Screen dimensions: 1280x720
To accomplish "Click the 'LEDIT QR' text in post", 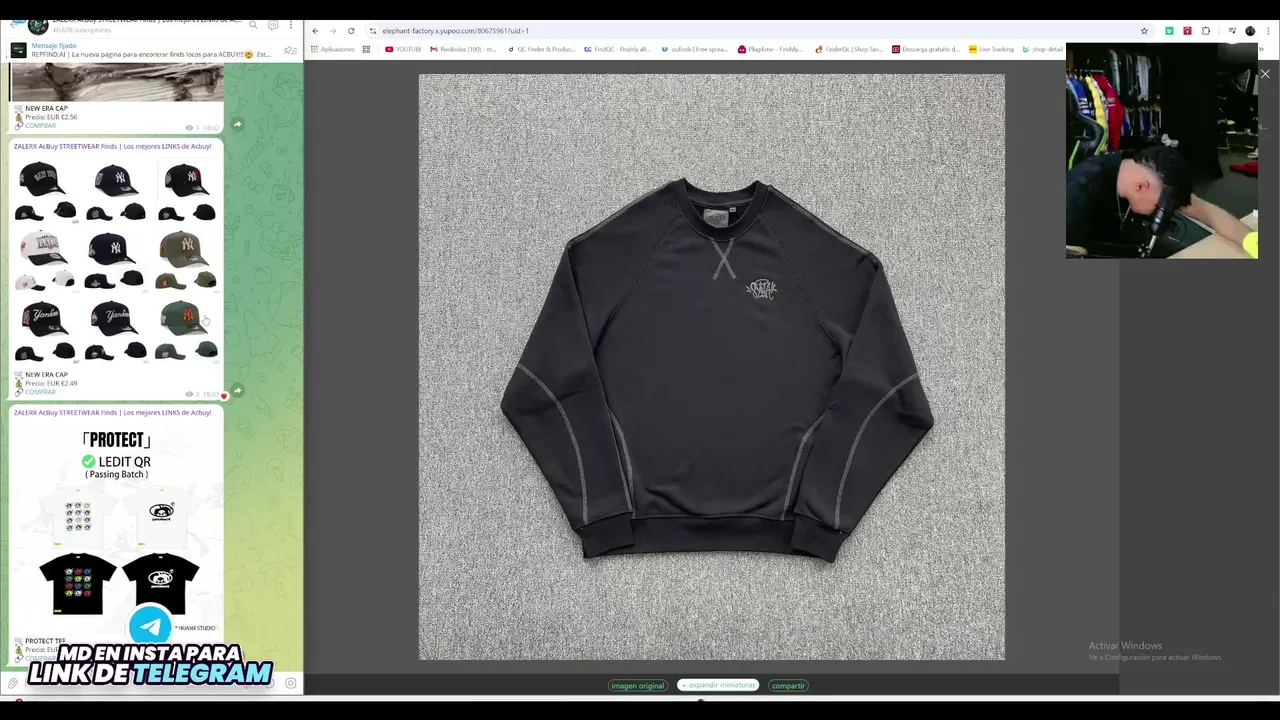I will [x=125, y=462].
